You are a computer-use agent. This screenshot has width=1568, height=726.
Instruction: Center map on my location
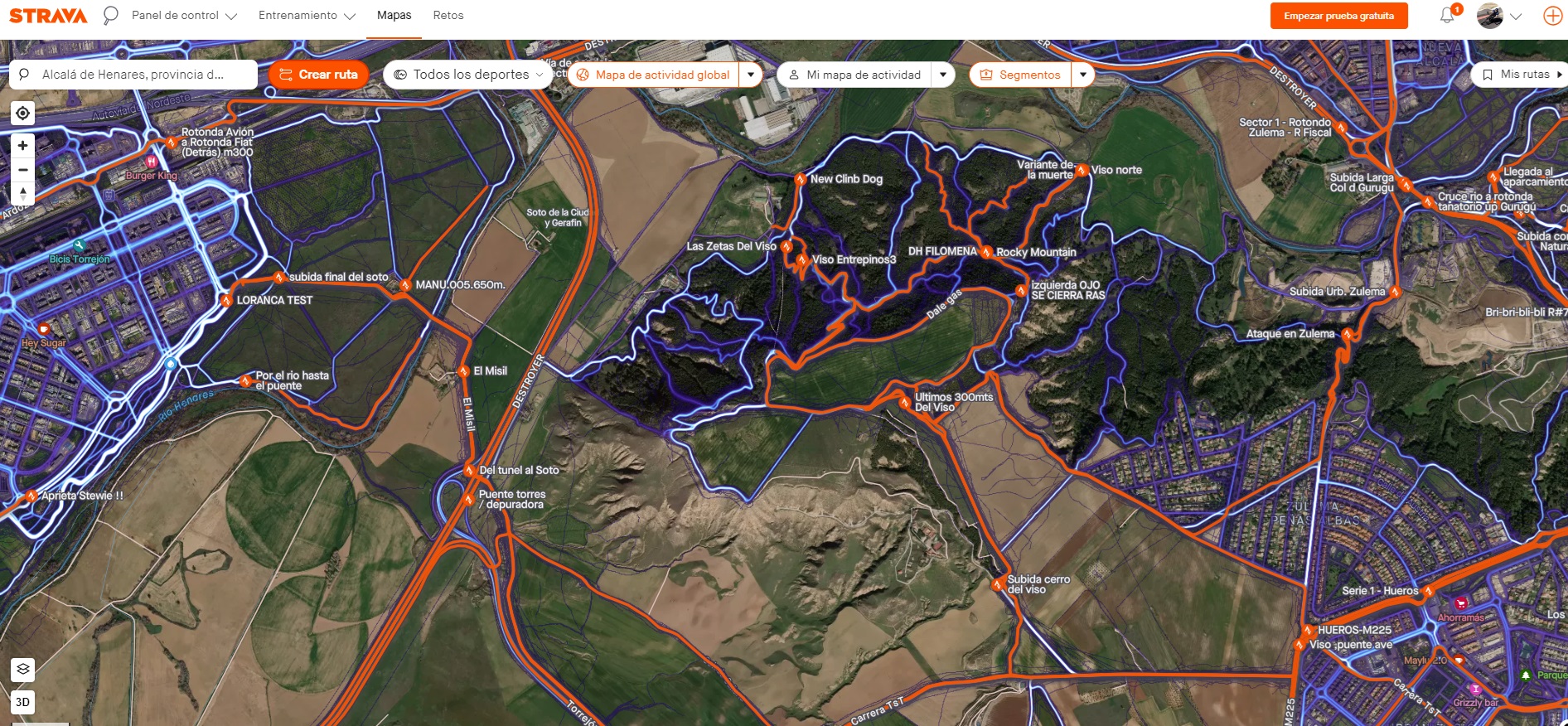pyautogui.click(x=22, y=114)
